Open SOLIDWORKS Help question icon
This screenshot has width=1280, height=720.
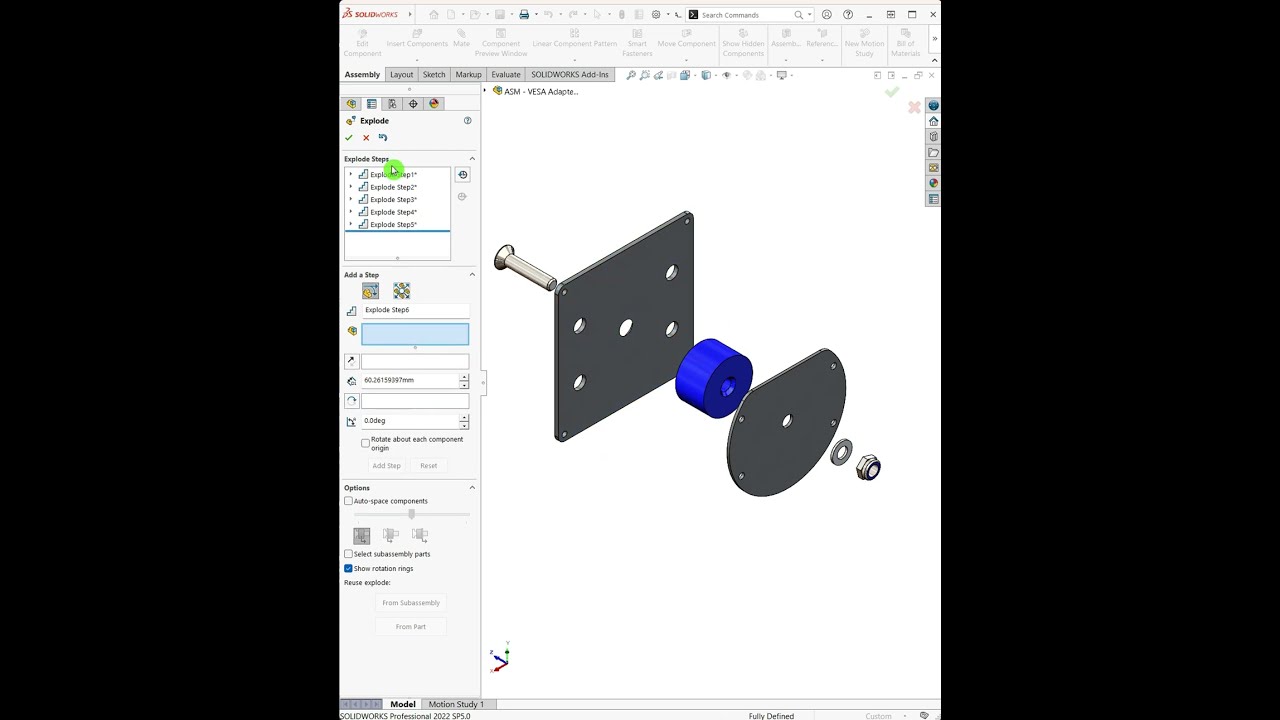(x=848, y=15)
